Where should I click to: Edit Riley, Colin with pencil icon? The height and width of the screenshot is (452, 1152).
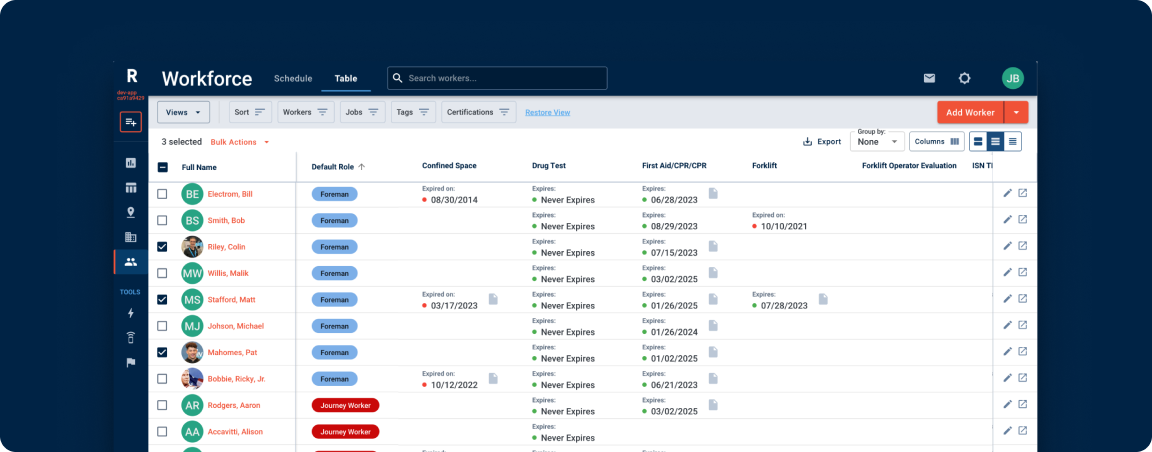point(1007,245)
